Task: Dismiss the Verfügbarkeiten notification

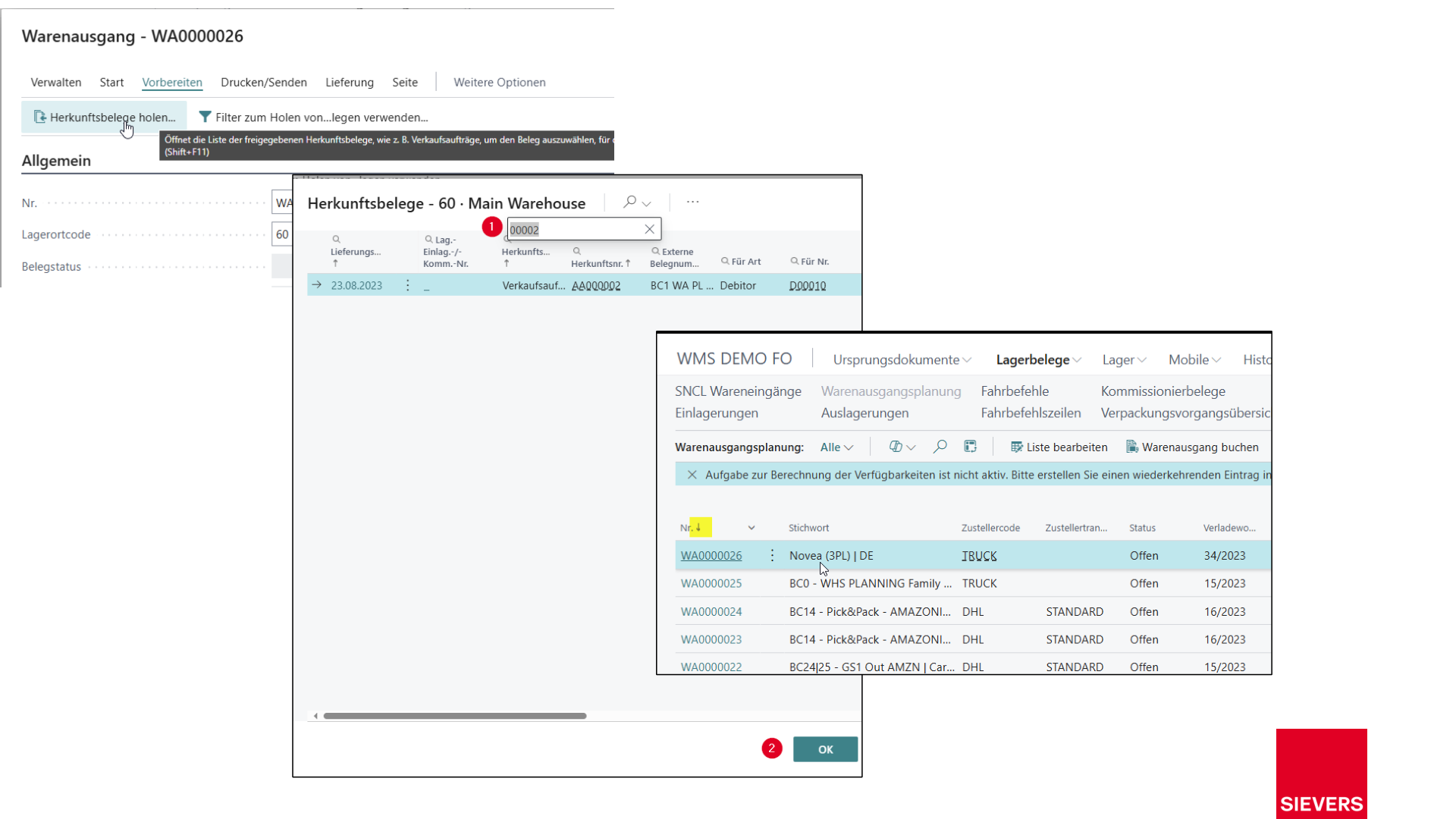Action: coord(692,475)
